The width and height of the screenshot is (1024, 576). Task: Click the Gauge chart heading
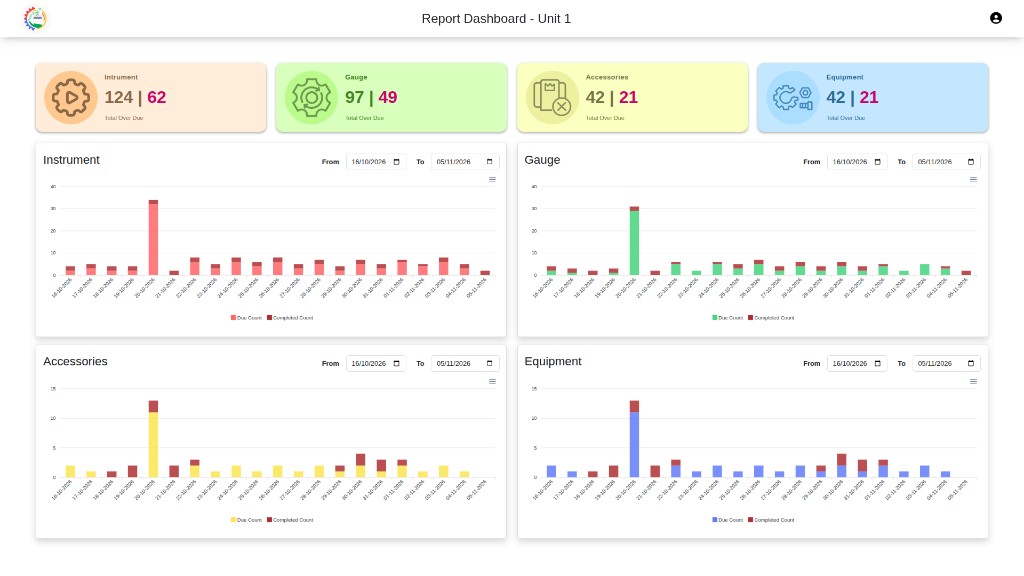click(542, 160)
